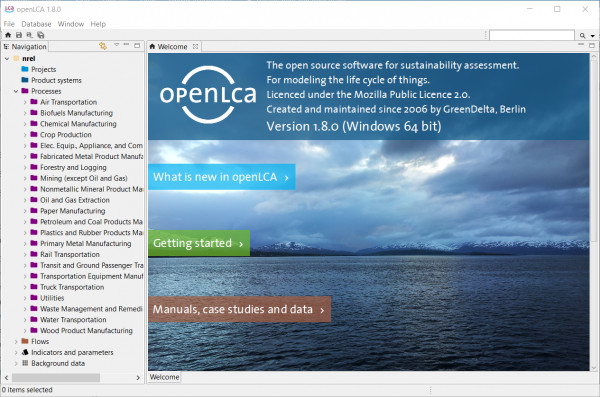Select the bottom Welcome page tab
This screenshot has width=600, height=397.
click(x=164, y=377)
